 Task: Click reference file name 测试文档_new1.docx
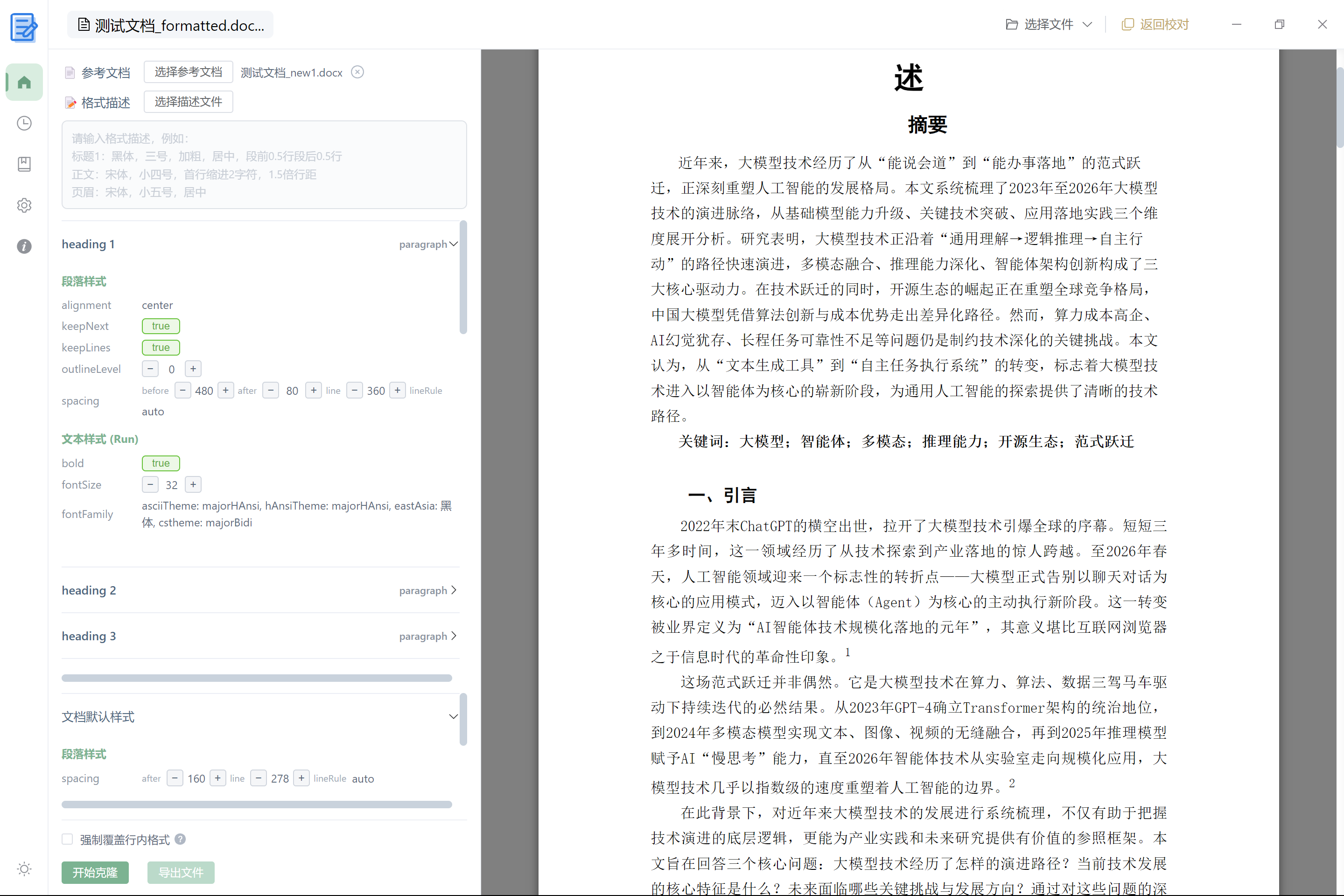click(291, 73)
